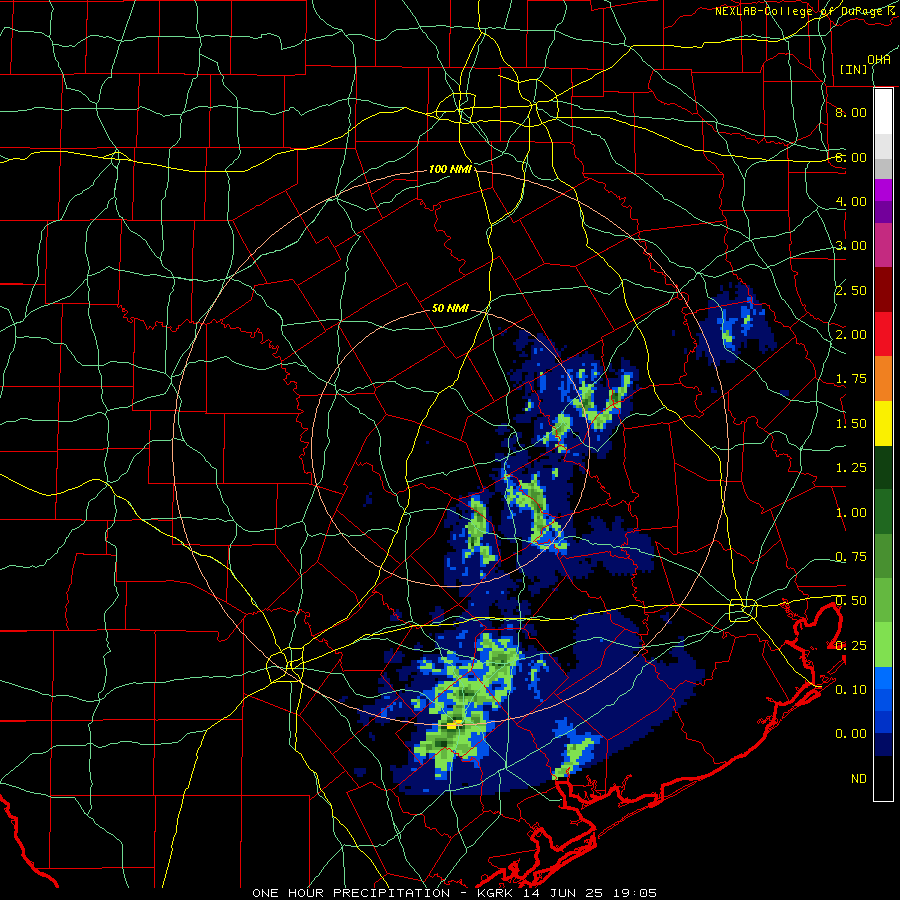
Task: Click the 1.50 legend value
Action: click(851, 424)
